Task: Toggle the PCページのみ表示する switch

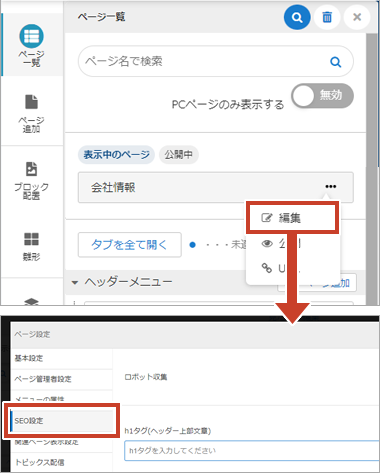Action: pos(322,96)
